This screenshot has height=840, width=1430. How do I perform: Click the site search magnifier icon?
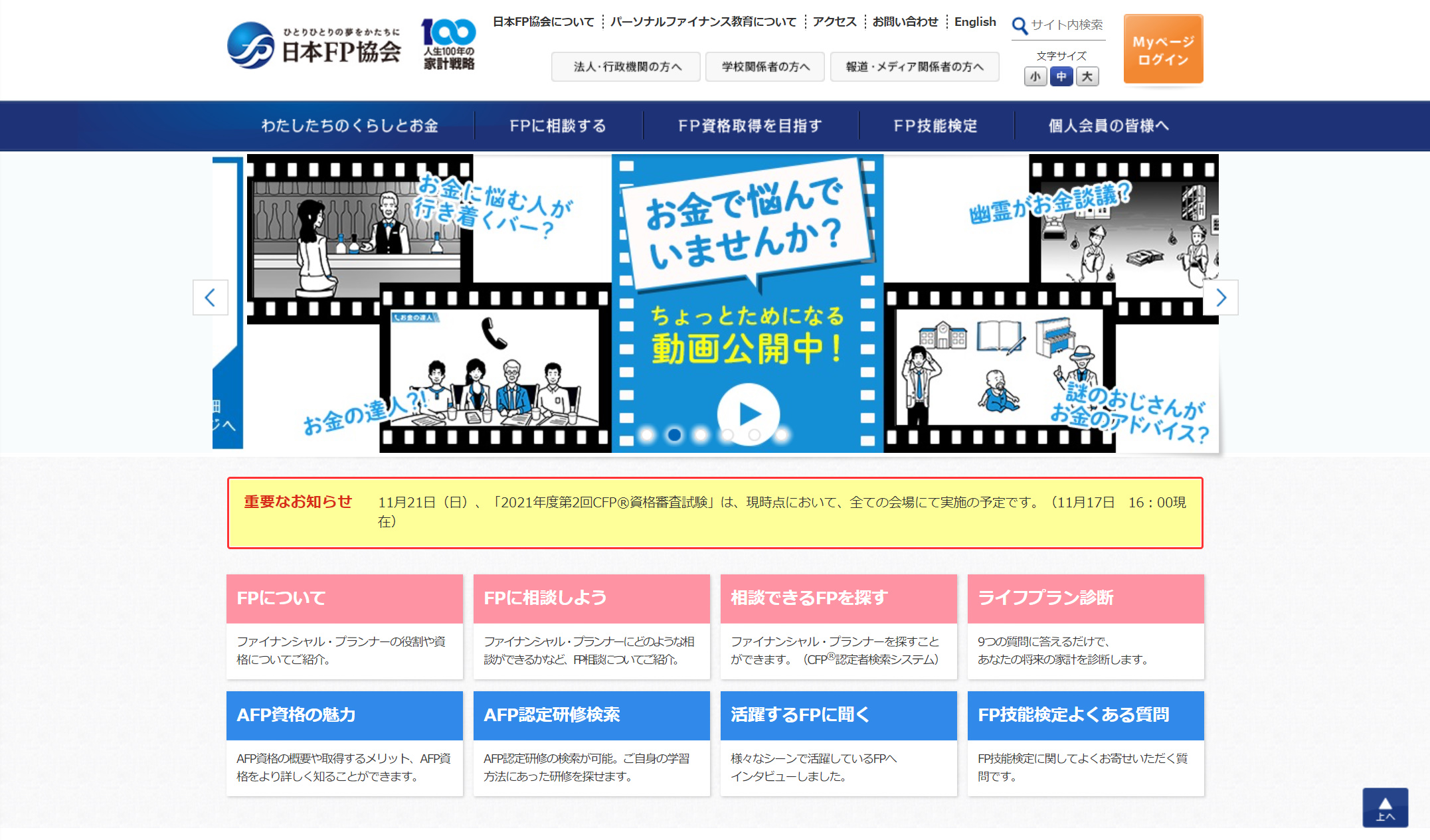pos(1019,25)
